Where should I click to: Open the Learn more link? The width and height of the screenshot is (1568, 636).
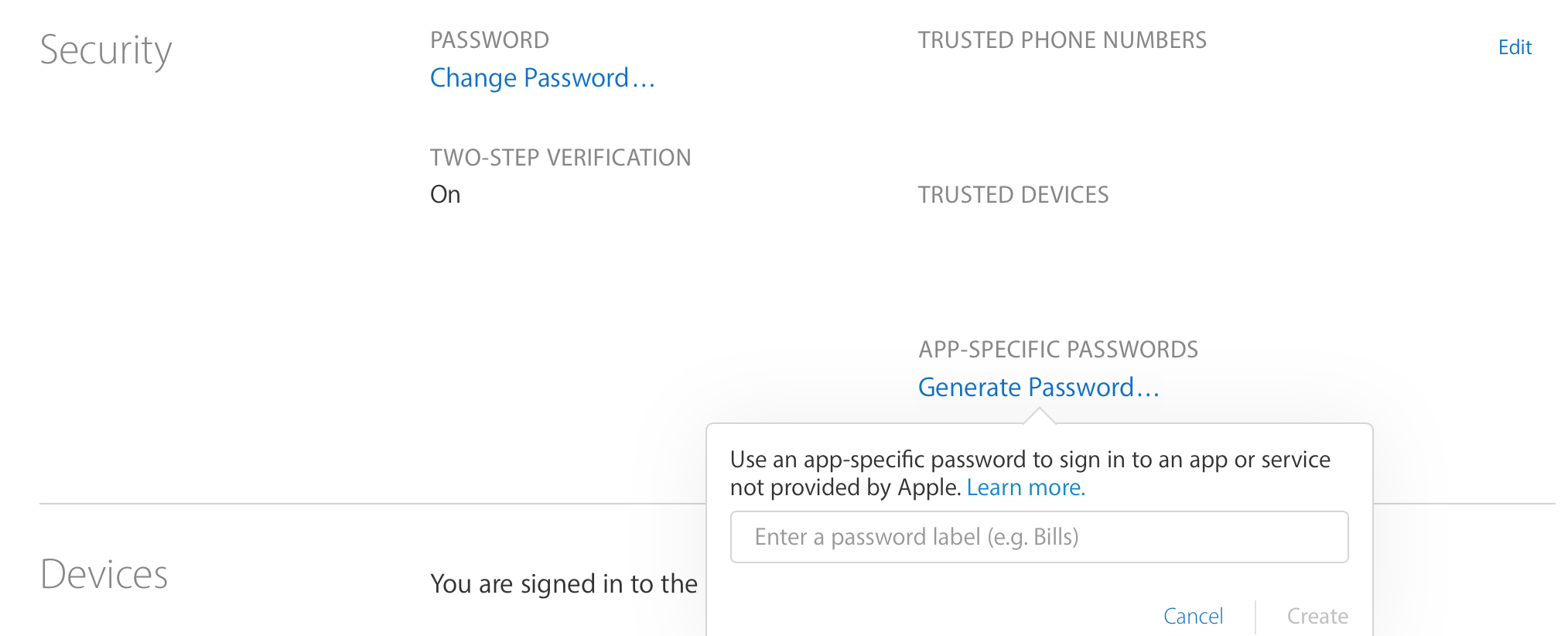1026,488
